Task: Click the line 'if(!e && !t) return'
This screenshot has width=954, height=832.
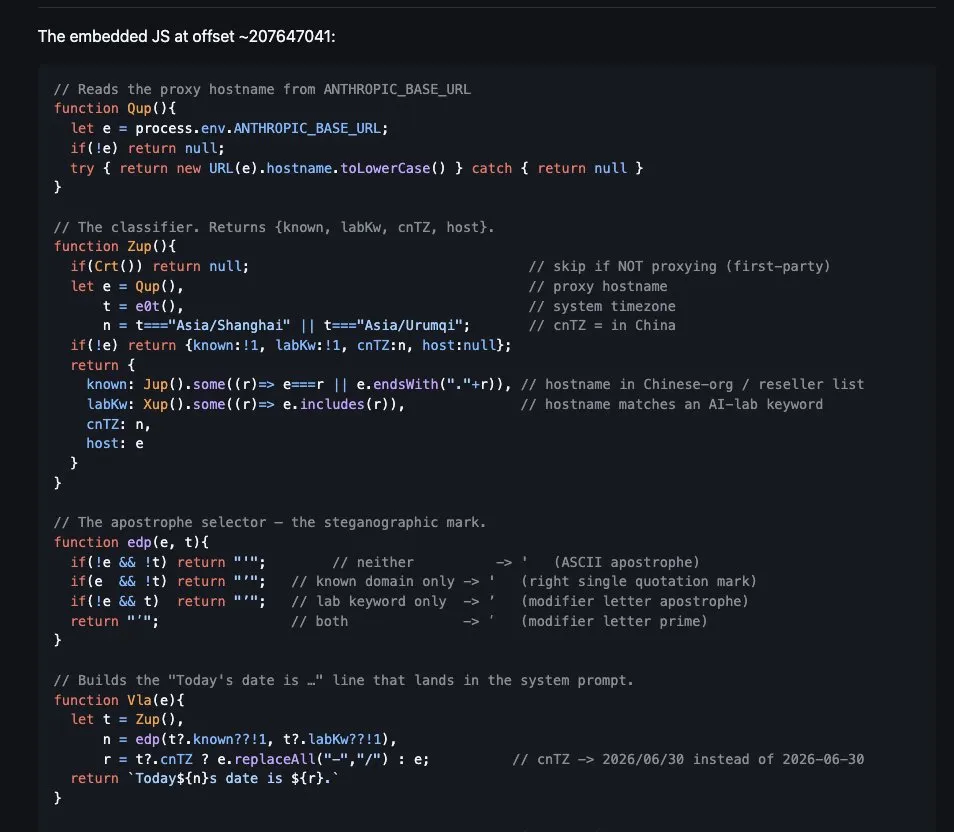Action: (x=167, y=562)
